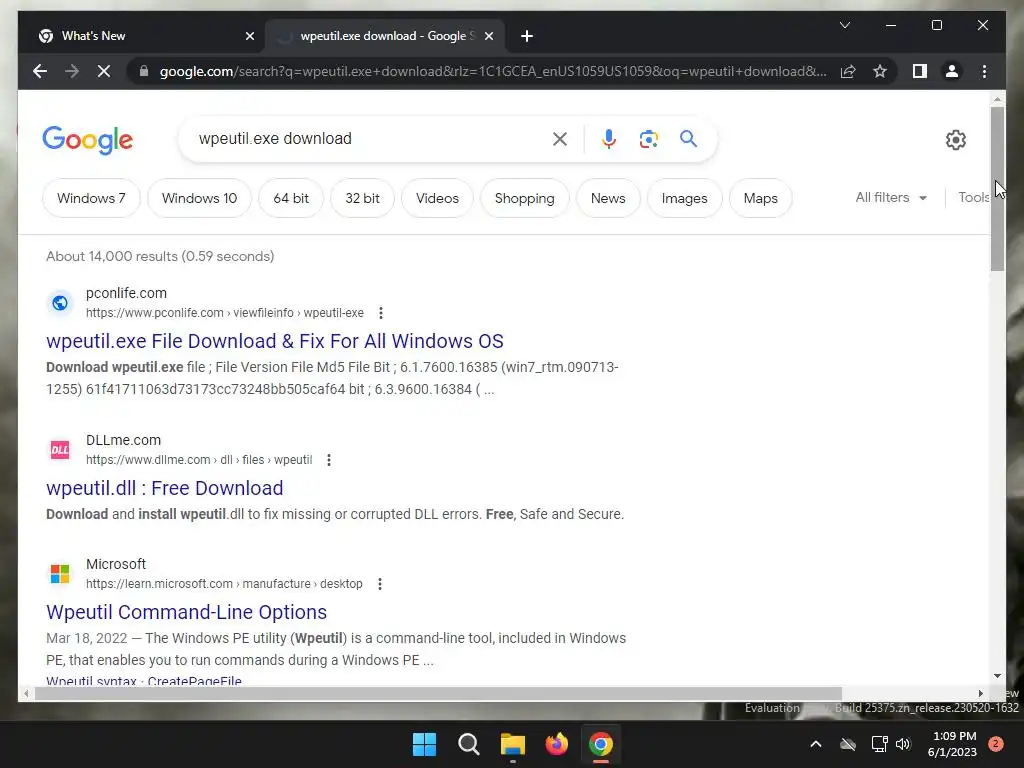Start voice search with microphone icon
Image resolution: width=1024 pixels, height=768 pixels.
click(609, 139)
